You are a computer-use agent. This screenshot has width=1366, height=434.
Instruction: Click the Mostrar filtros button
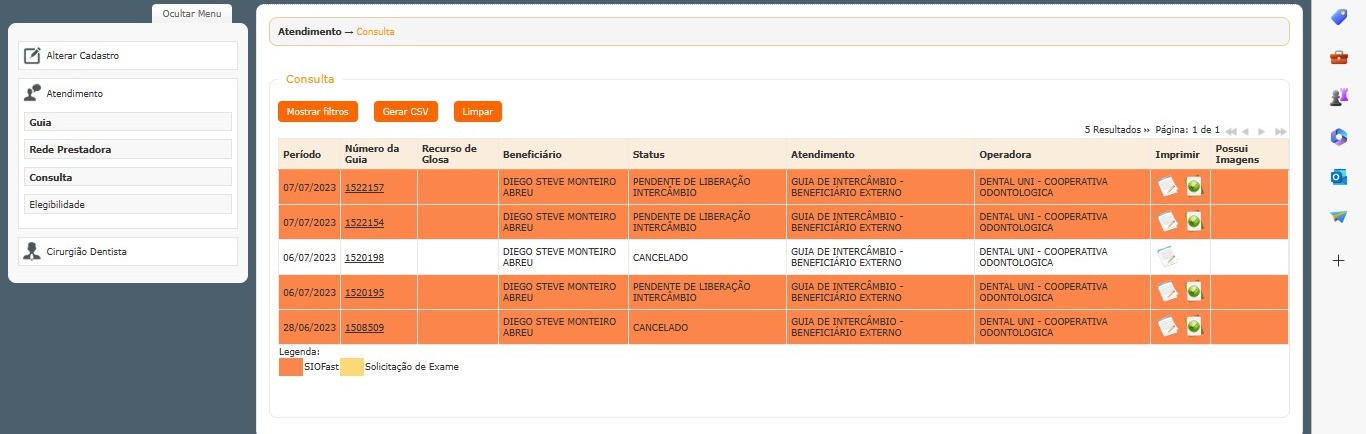point(318,112)
